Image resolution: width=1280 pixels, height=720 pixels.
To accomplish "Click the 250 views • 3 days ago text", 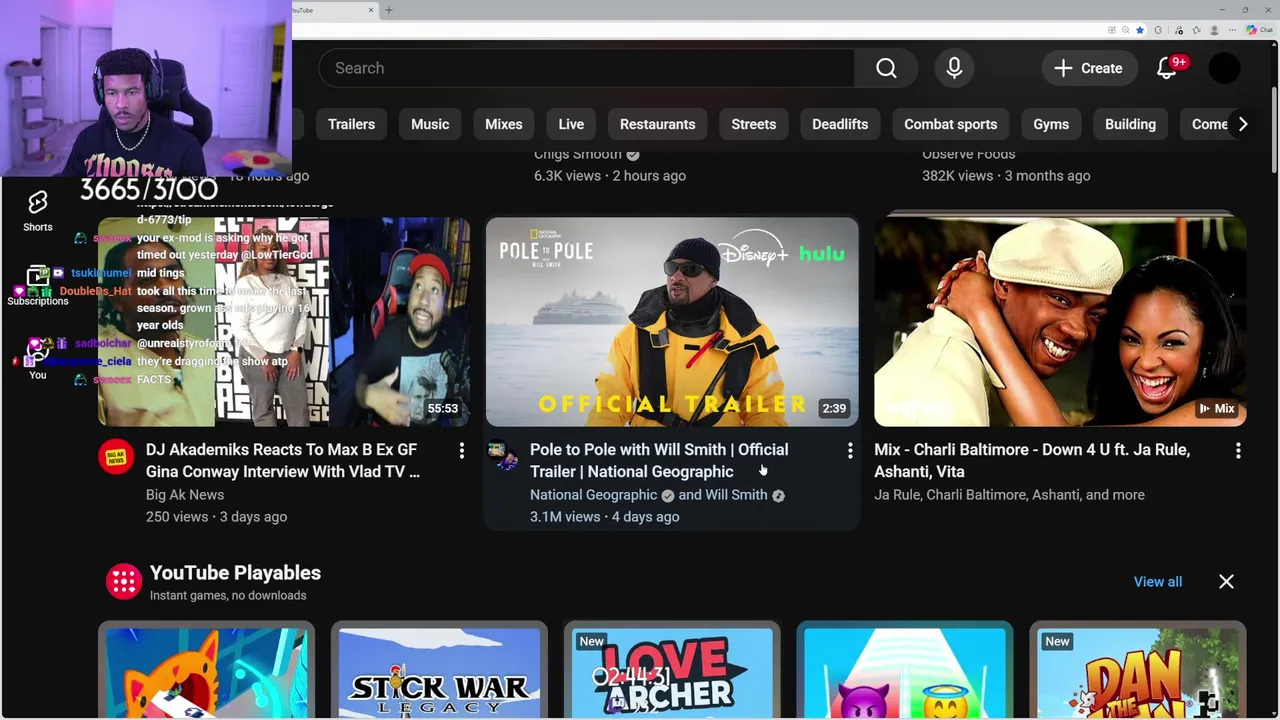I will (x=216, y=517).
